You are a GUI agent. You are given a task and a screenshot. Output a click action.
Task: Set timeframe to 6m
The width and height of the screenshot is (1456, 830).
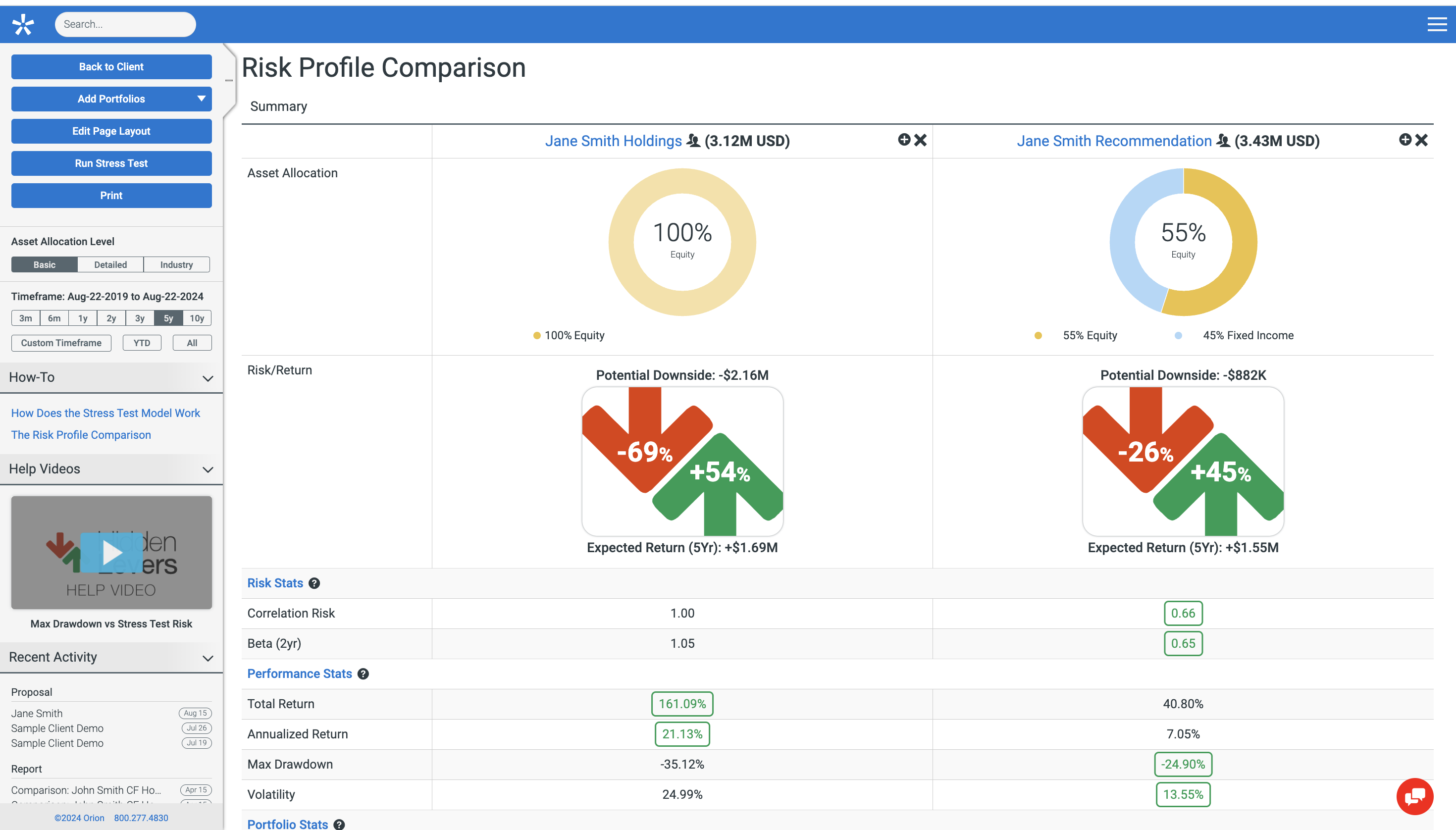click(54, 318)
